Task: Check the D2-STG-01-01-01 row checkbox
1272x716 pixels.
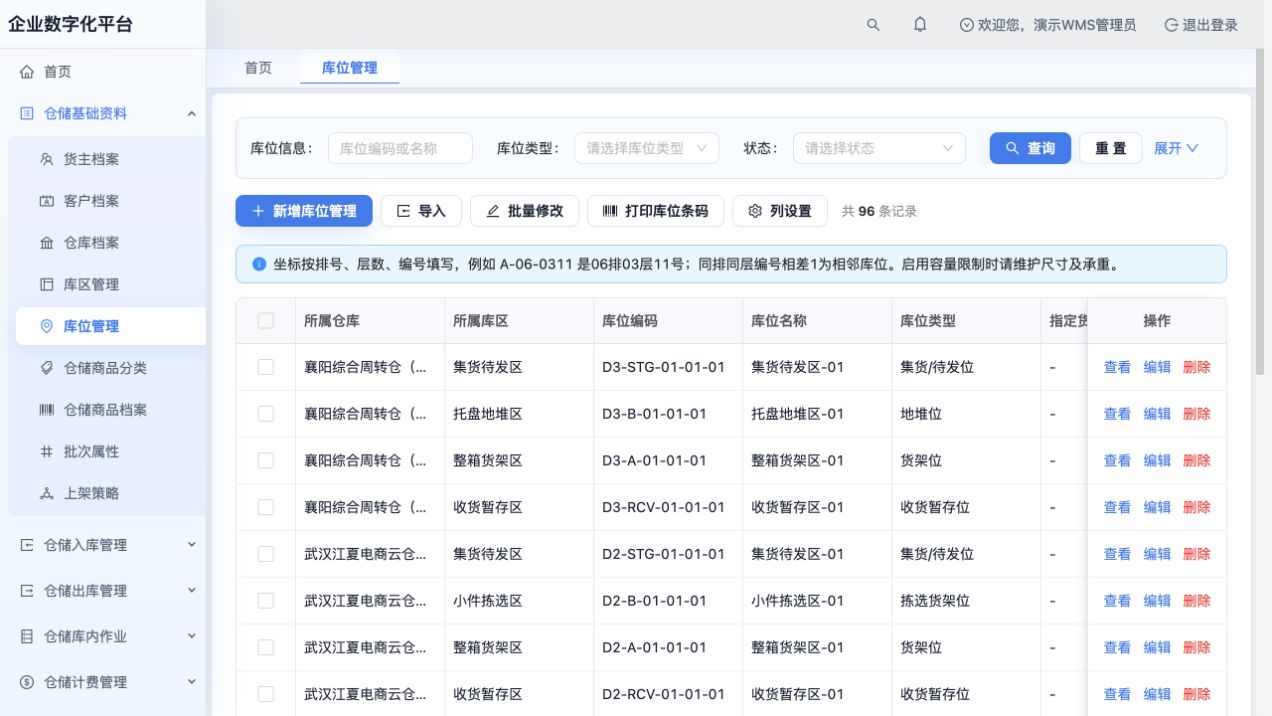Action: click(265, 554)
